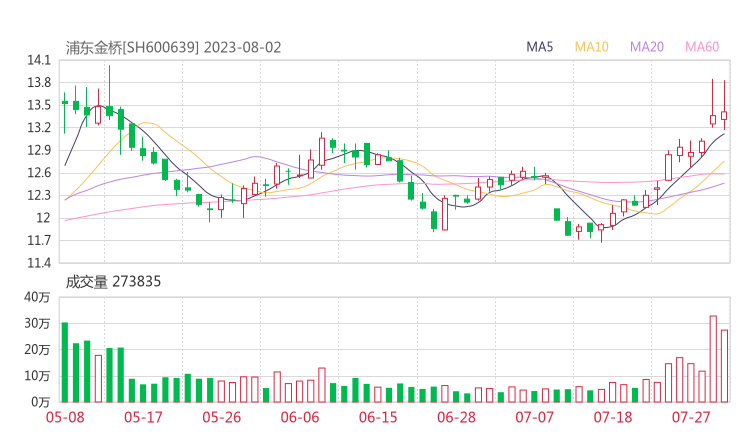The image size is (740, 440).
Task: Click the 13.5 price axis label
Action: [39, 105]
